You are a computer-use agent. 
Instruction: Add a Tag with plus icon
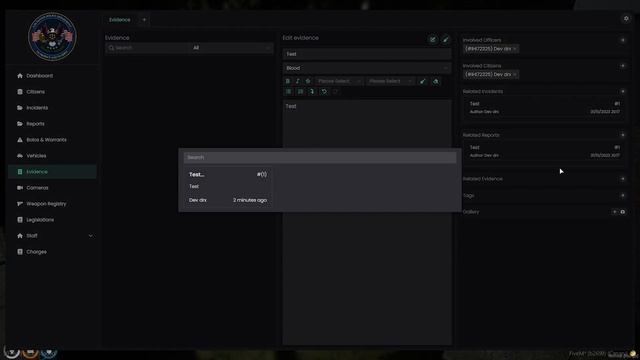622,196
